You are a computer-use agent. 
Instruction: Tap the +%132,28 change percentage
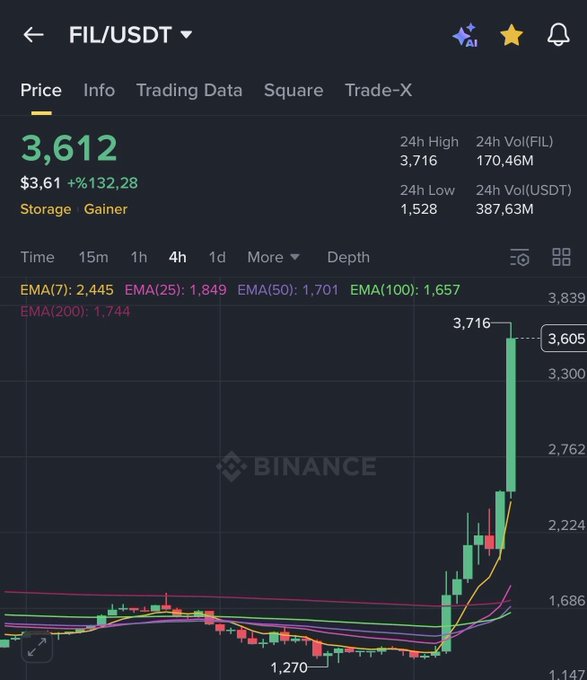coord(102,183)
